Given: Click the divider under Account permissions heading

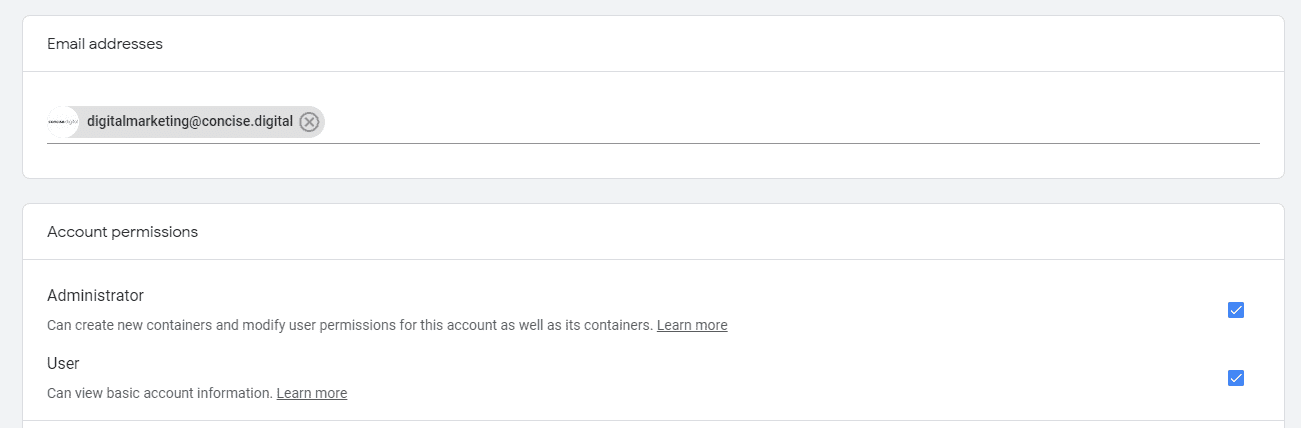Looking at the screenshot, I should click(x=650, y=259).
